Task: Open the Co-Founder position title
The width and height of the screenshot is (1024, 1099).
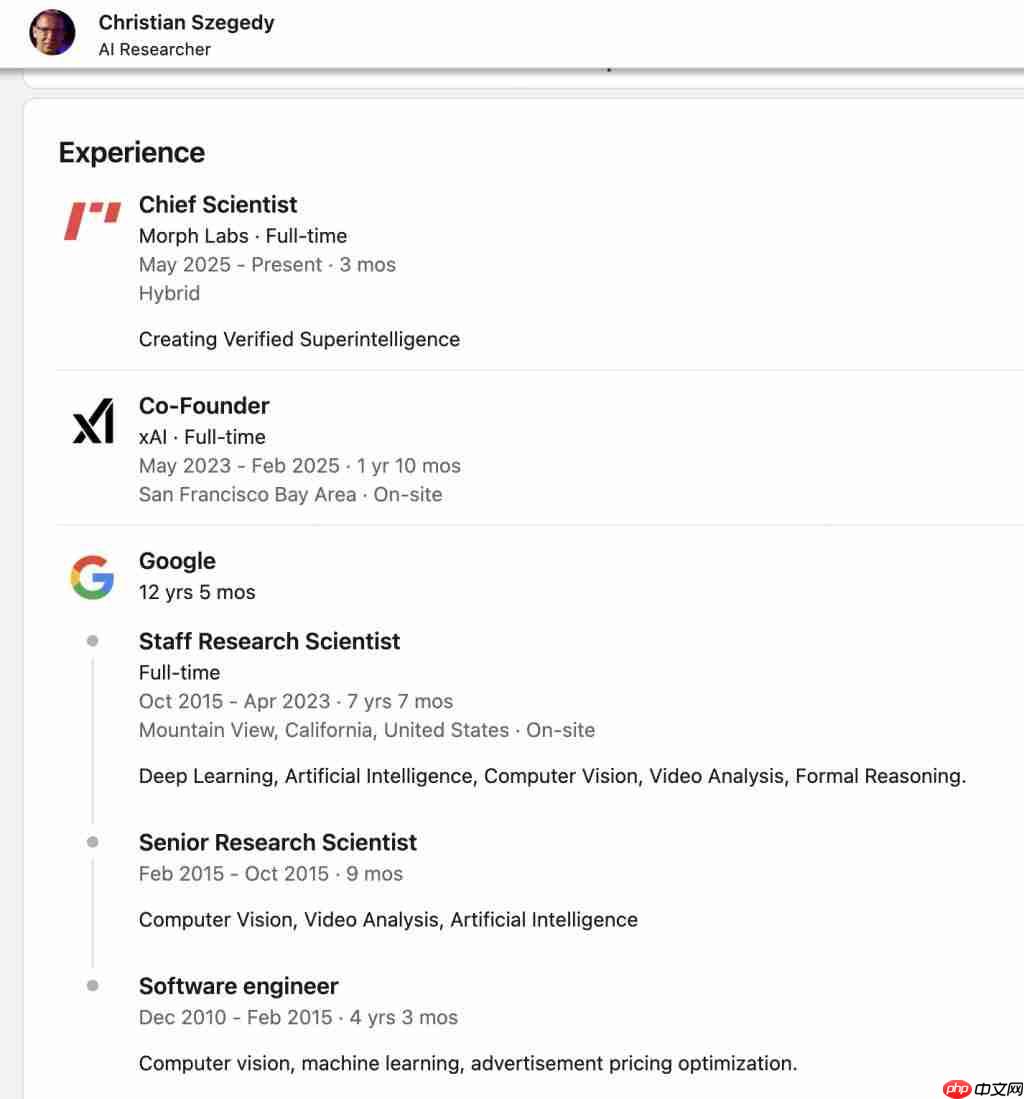Action: click(x=204, y=406)
